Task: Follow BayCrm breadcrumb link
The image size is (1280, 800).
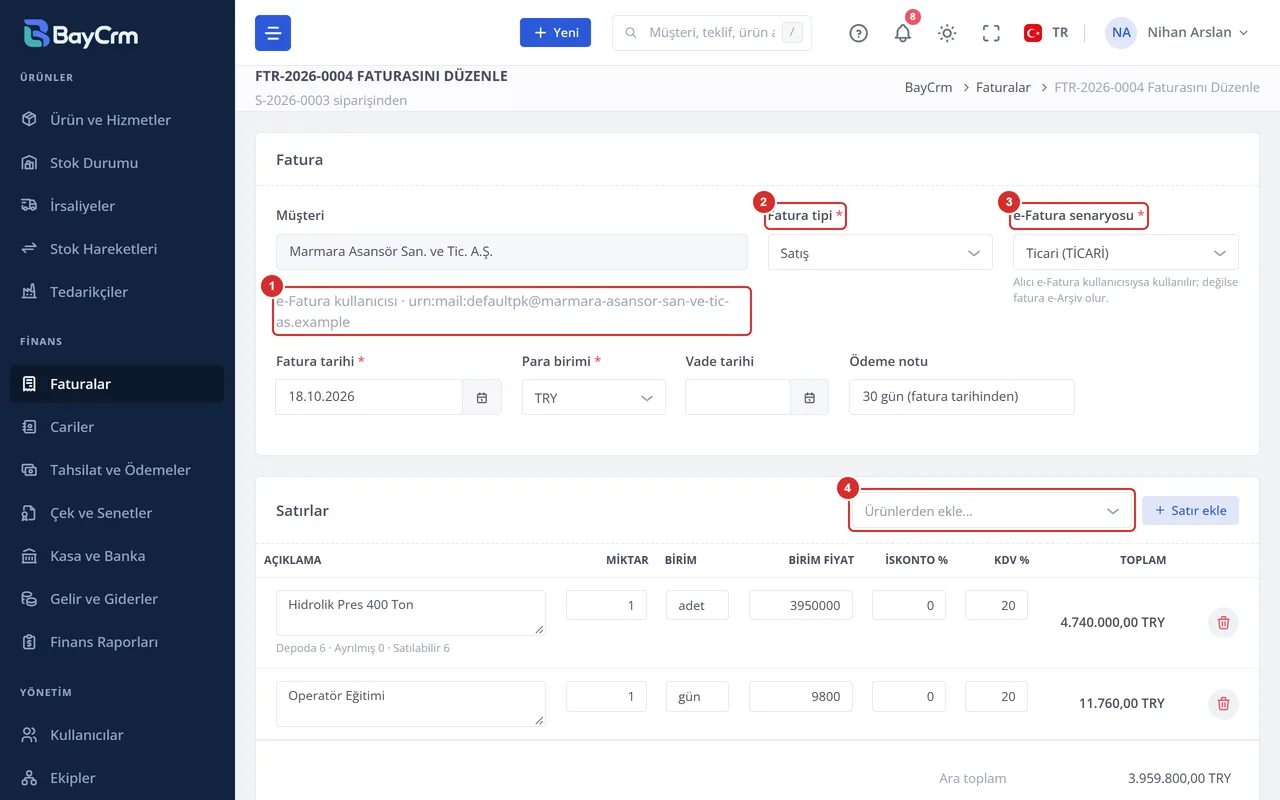Action: (x=928, y=88)
